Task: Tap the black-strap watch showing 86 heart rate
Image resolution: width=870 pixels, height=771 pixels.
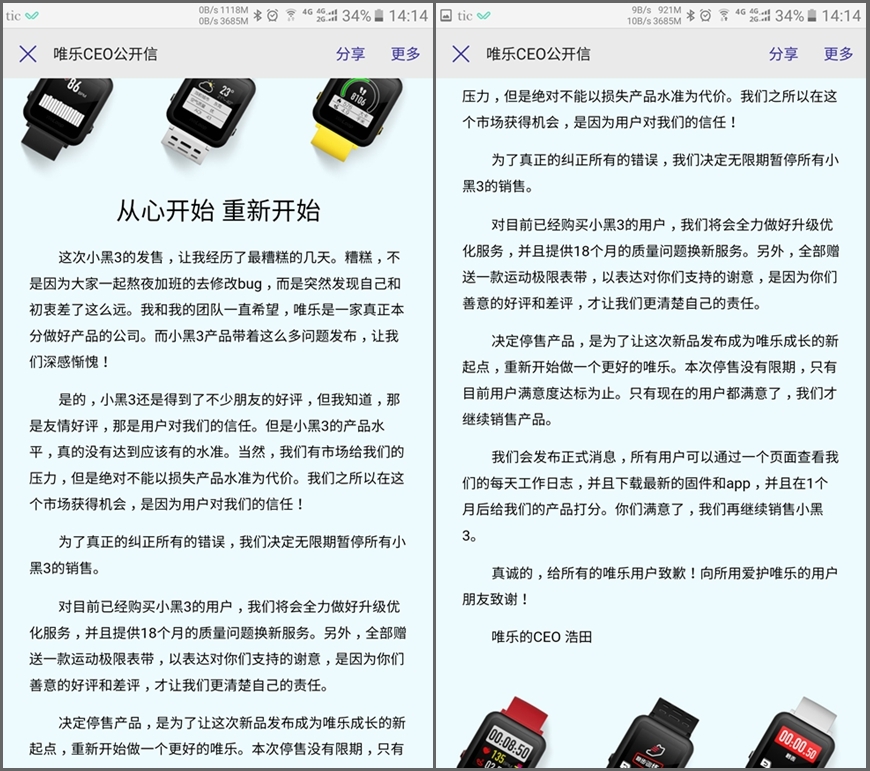Action: click(x=67, y=119)
